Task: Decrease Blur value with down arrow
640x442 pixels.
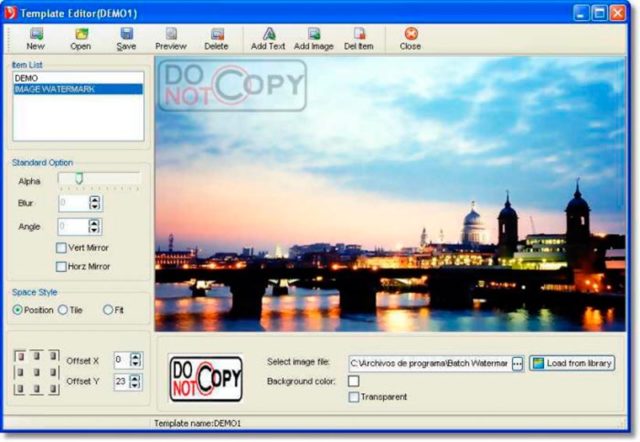Action: [95, 207]
